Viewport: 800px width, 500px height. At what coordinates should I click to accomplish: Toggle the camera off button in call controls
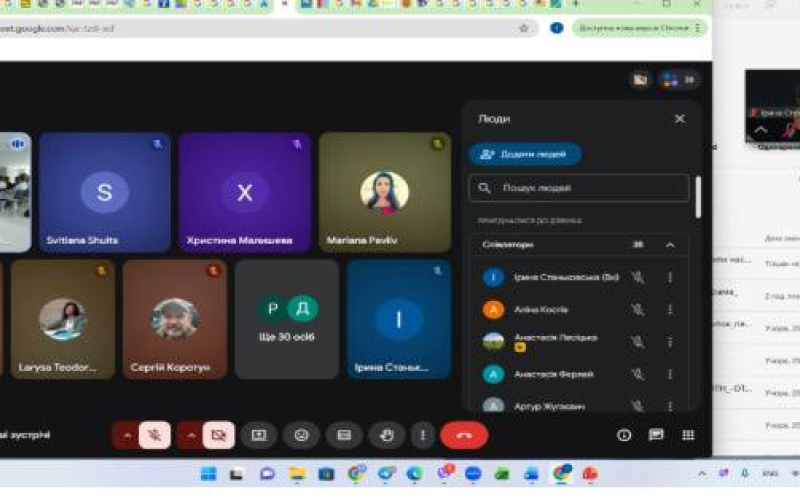219,435
